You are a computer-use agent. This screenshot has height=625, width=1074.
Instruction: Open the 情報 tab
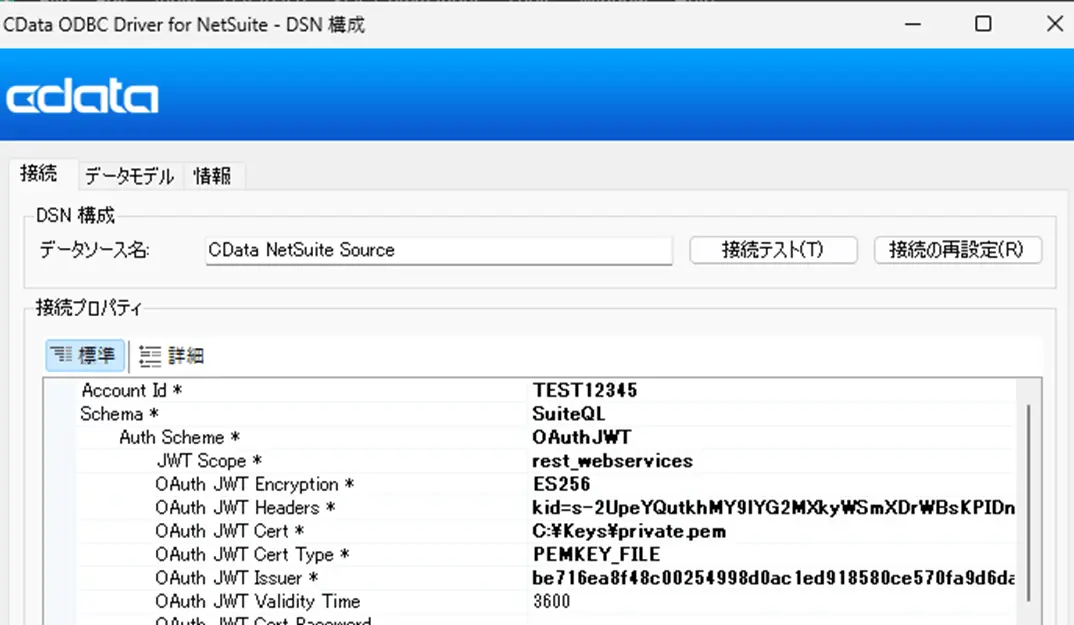tap(212, 176)
